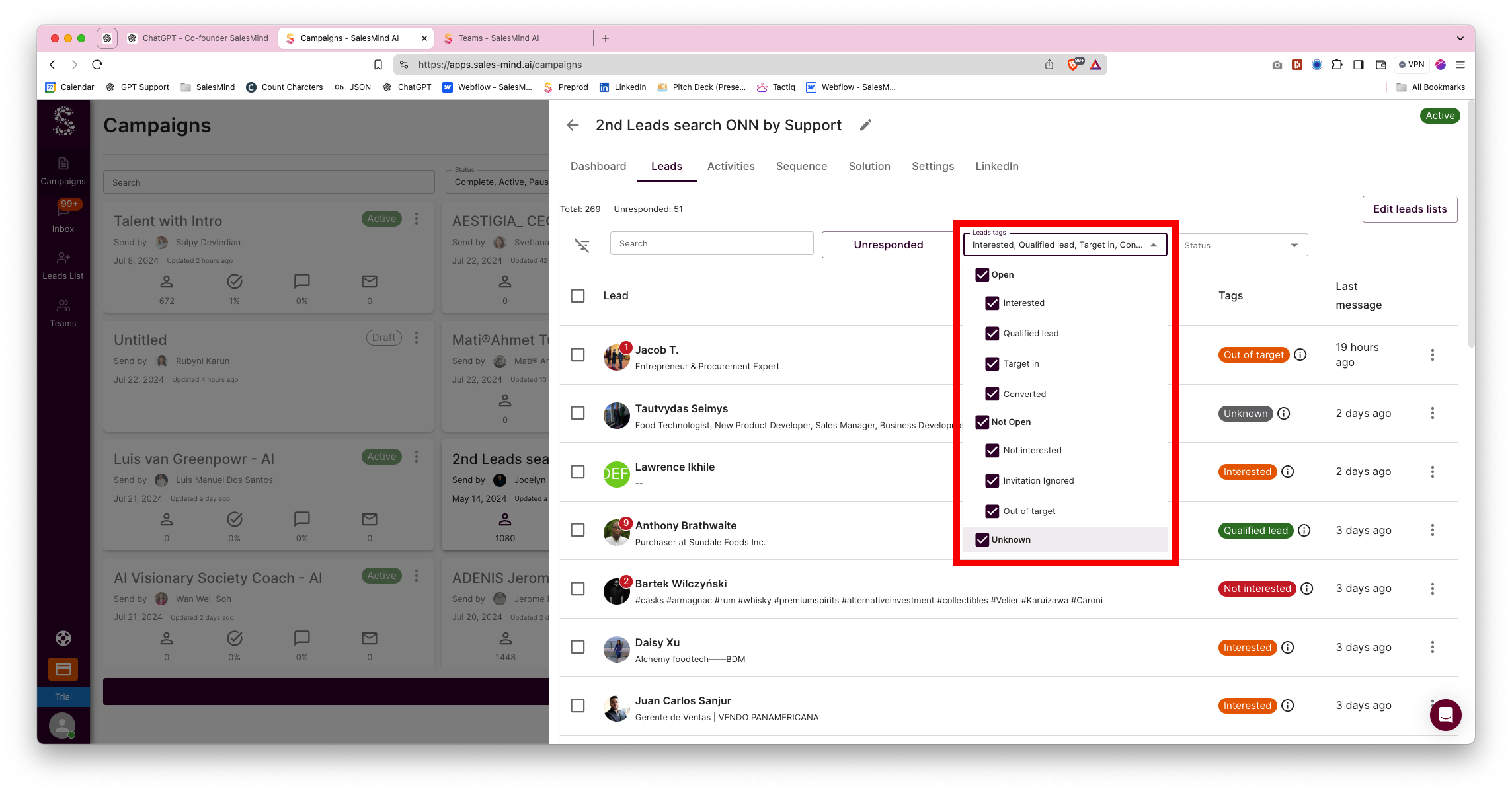Open info icon next to Out of target tag
This screenshot has height=793, width=1512.
point(1300,355)
